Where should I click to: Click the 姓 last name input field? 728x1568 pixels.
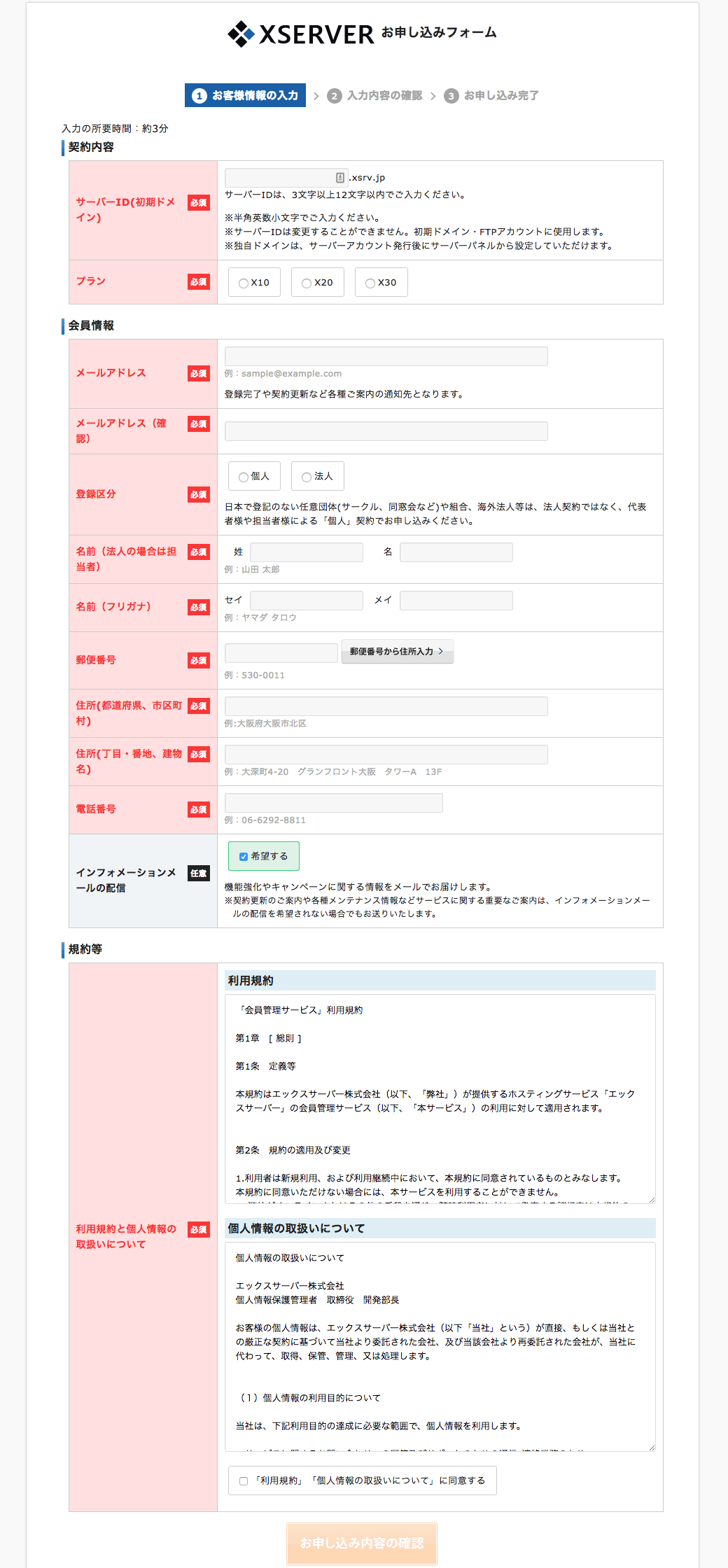[306, 552]
